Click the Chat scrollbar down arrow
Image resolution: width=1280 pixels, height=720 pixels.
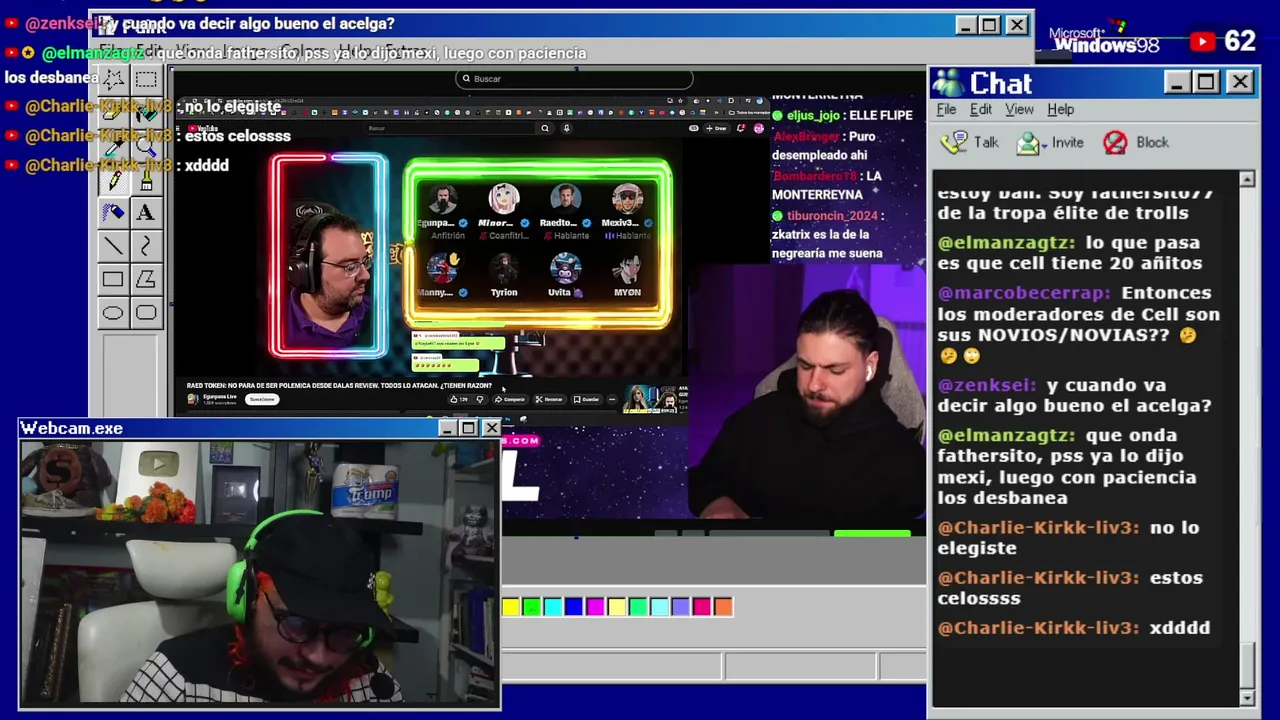(x=1247, y=697)
